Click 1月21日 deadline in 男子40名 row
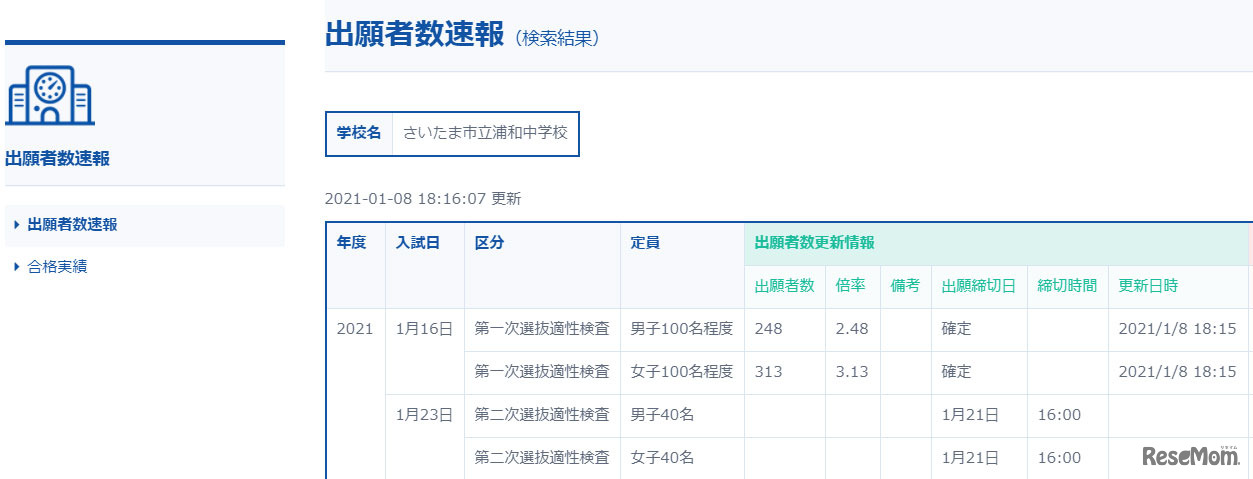This screenshot has height=479, width=1253. coord(970,414)
